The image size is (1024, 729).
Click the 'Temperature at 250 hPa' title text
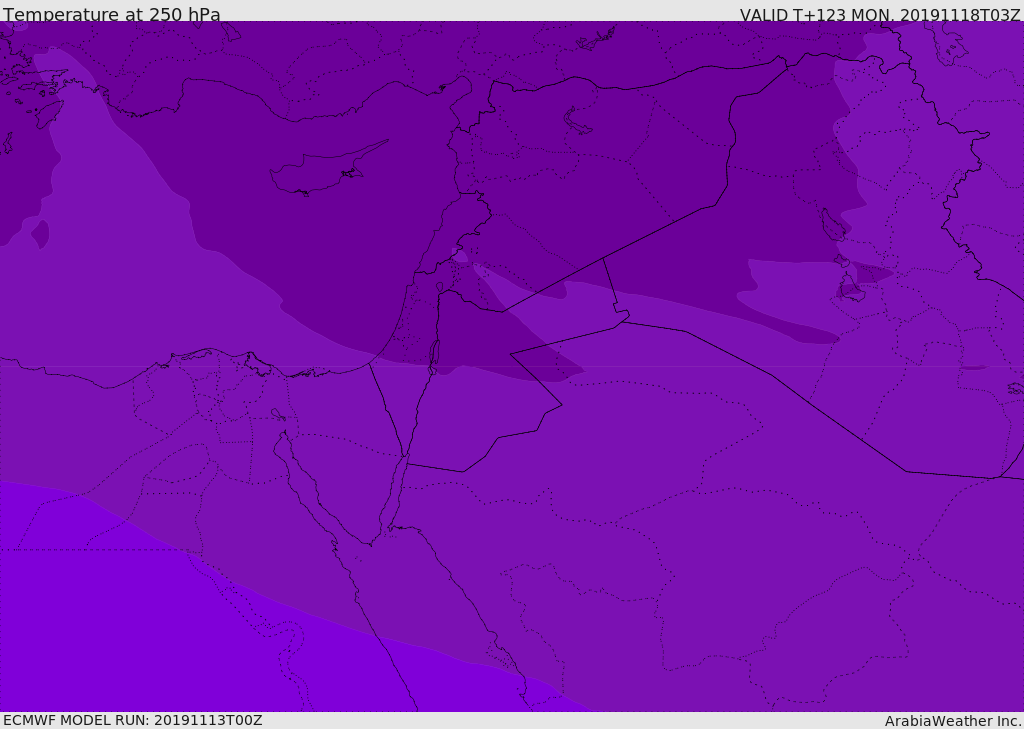click(x=112, y=14)
